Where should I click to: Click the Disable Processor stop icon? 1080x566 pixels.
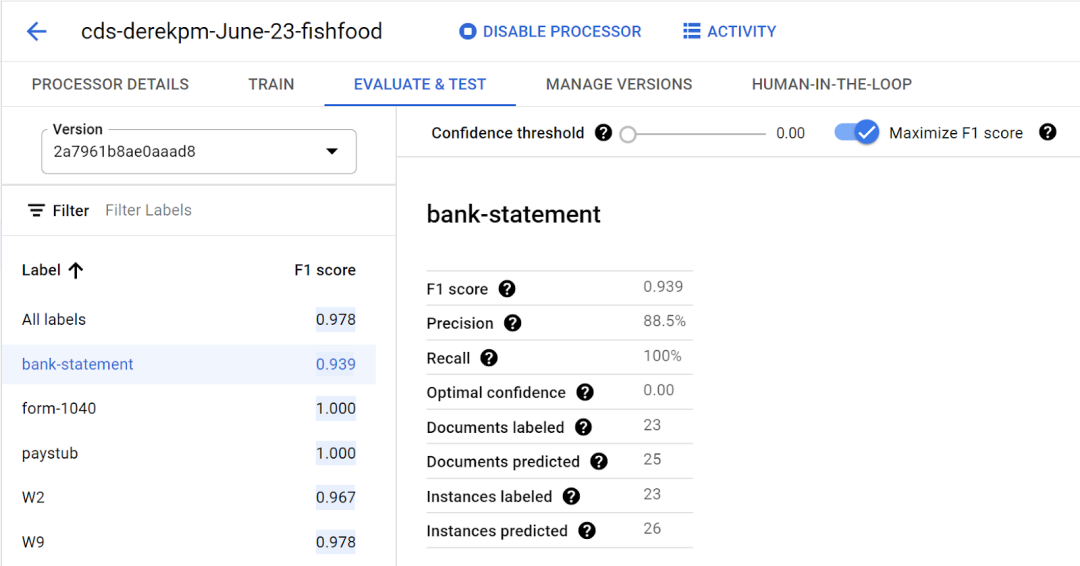468,32
